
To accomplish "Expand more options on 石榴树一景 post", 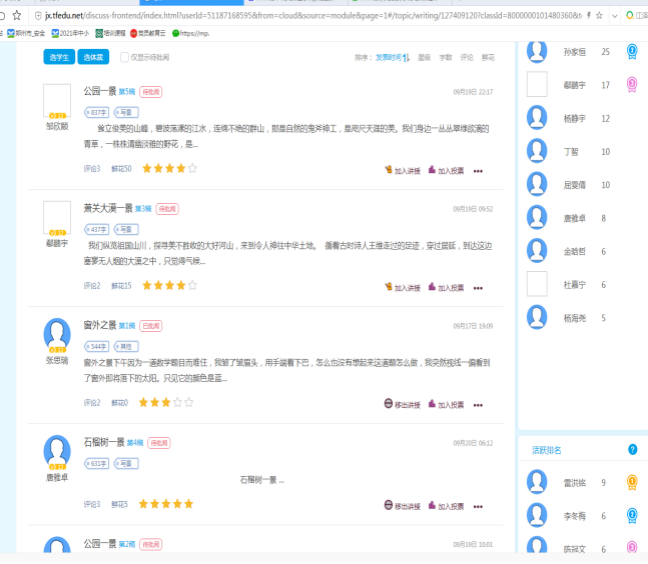I will tap(478, 505).
